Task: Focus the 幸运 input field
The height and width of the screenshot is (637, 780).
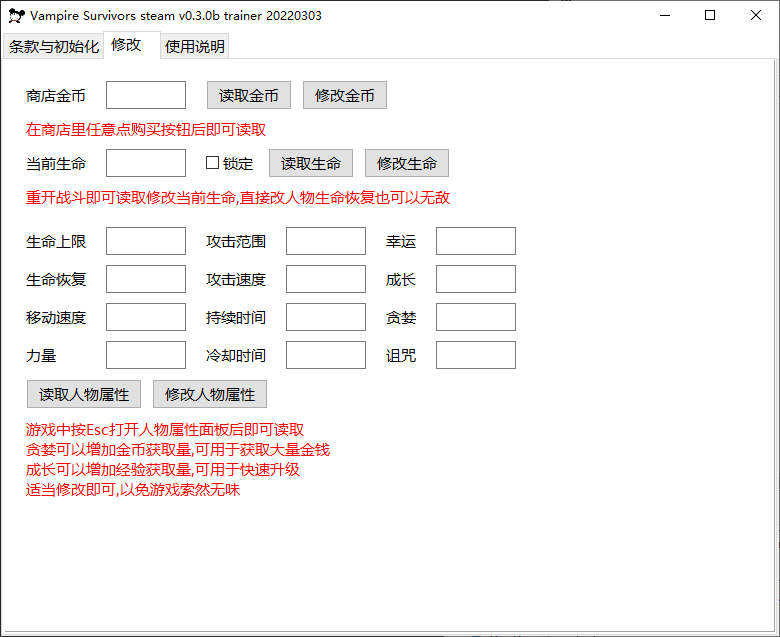Action: click(476, 241)
